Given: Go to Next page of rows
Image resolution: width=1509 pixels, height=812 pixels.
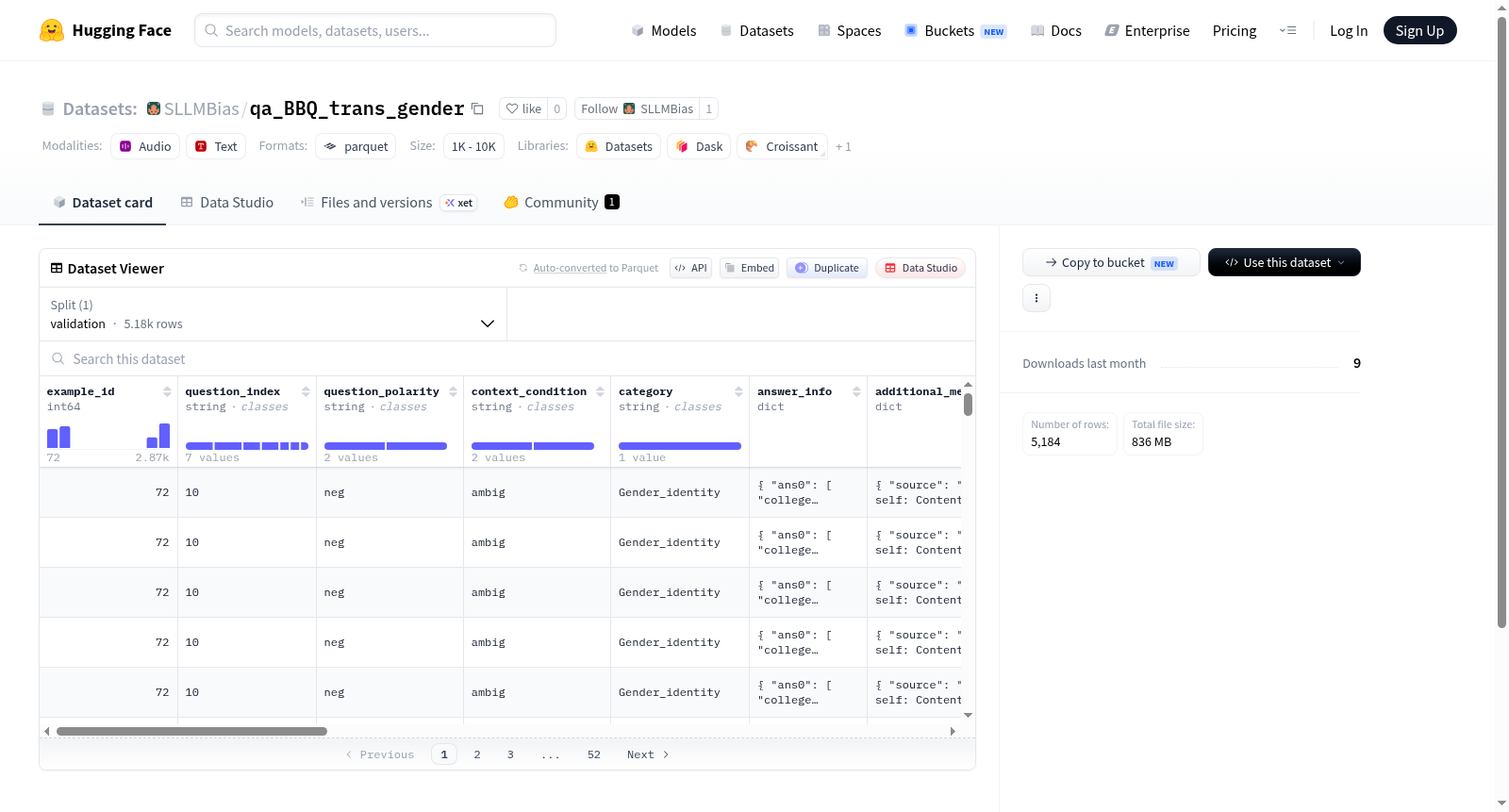Looking at the screenshot, I should 648,754.
